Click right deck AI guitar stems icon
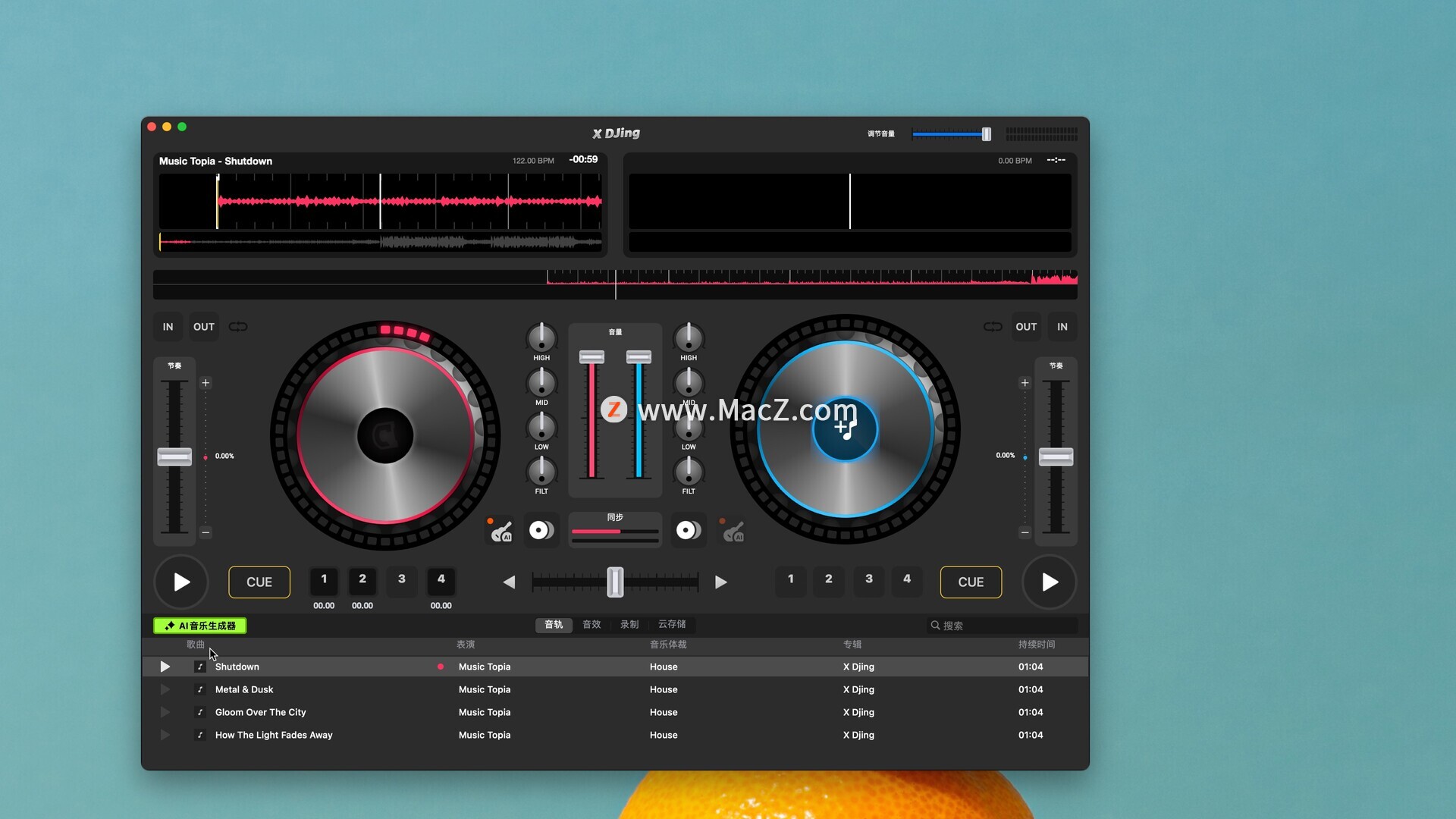The width and height of the screenshot is (1456, 819). tap(733, 531)
